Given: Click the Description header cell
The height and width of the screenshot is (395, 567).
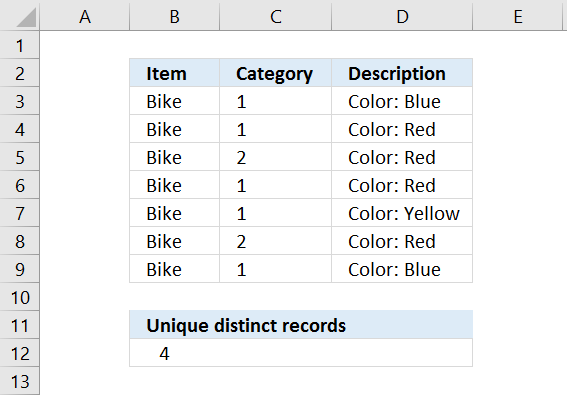Looking at the screenshot, I should click(x=402, y=73).
